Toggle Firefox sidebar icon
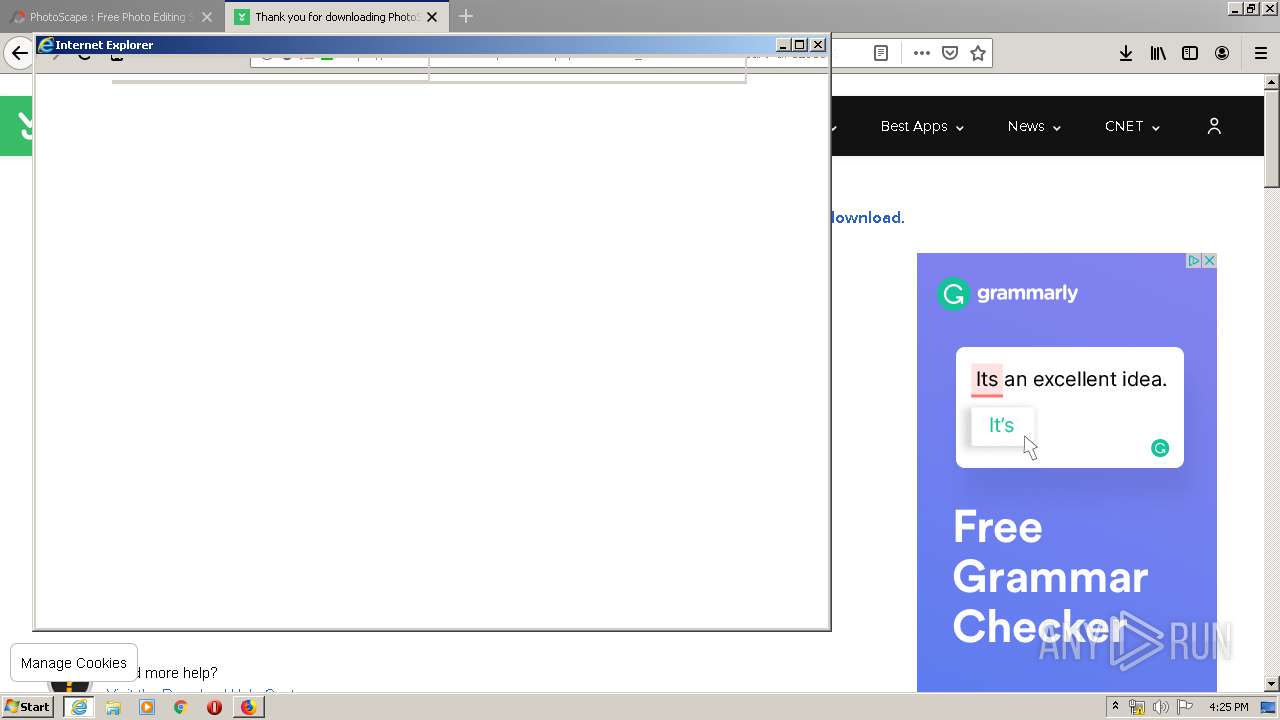Screen dimensions: 1280x720 pyautogui.click(x=1190, y=53)
